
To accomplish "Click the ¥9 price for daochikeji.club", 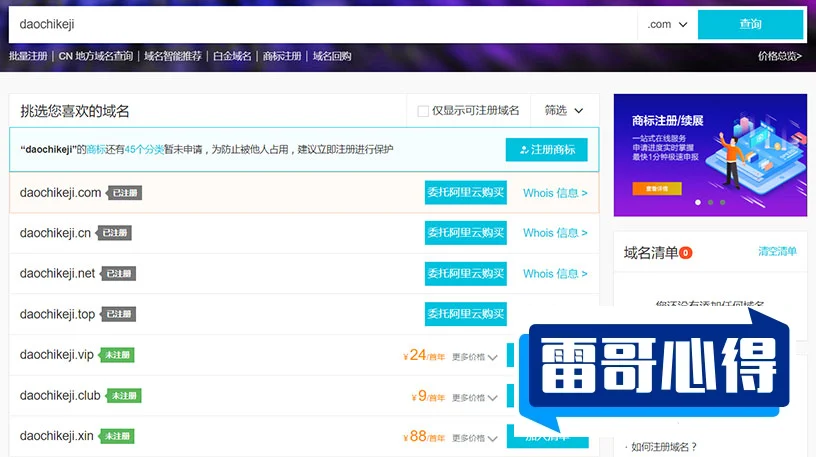I will (428, 396).
